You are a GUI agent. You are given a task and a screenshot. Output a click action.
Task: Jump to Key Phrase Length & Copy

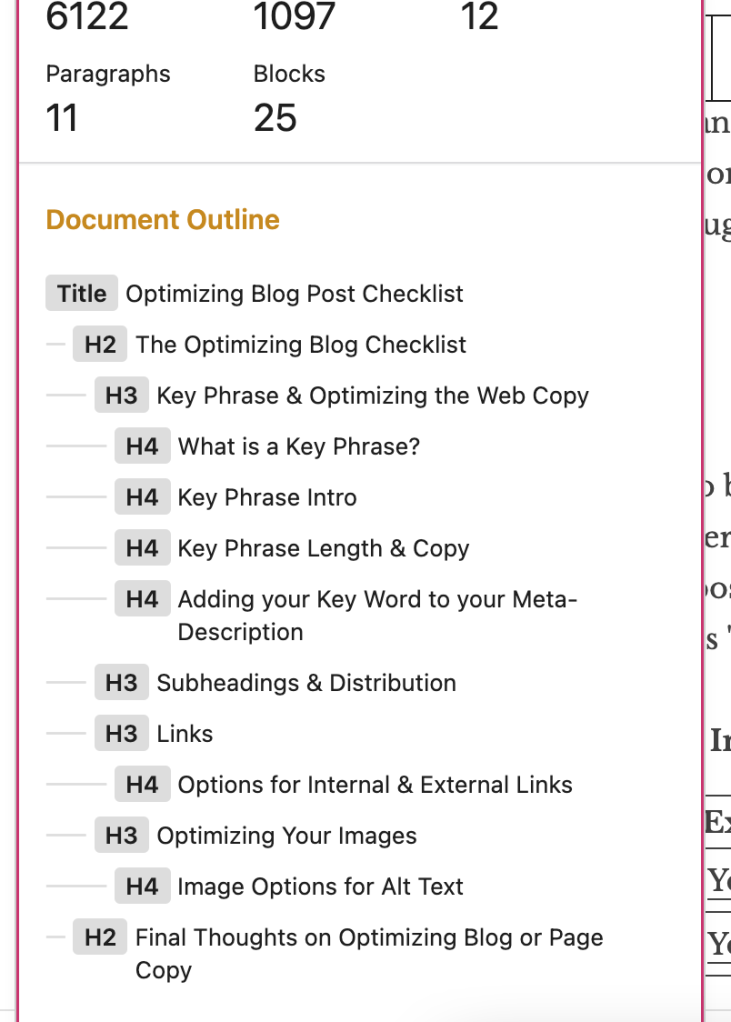(323, 549)
